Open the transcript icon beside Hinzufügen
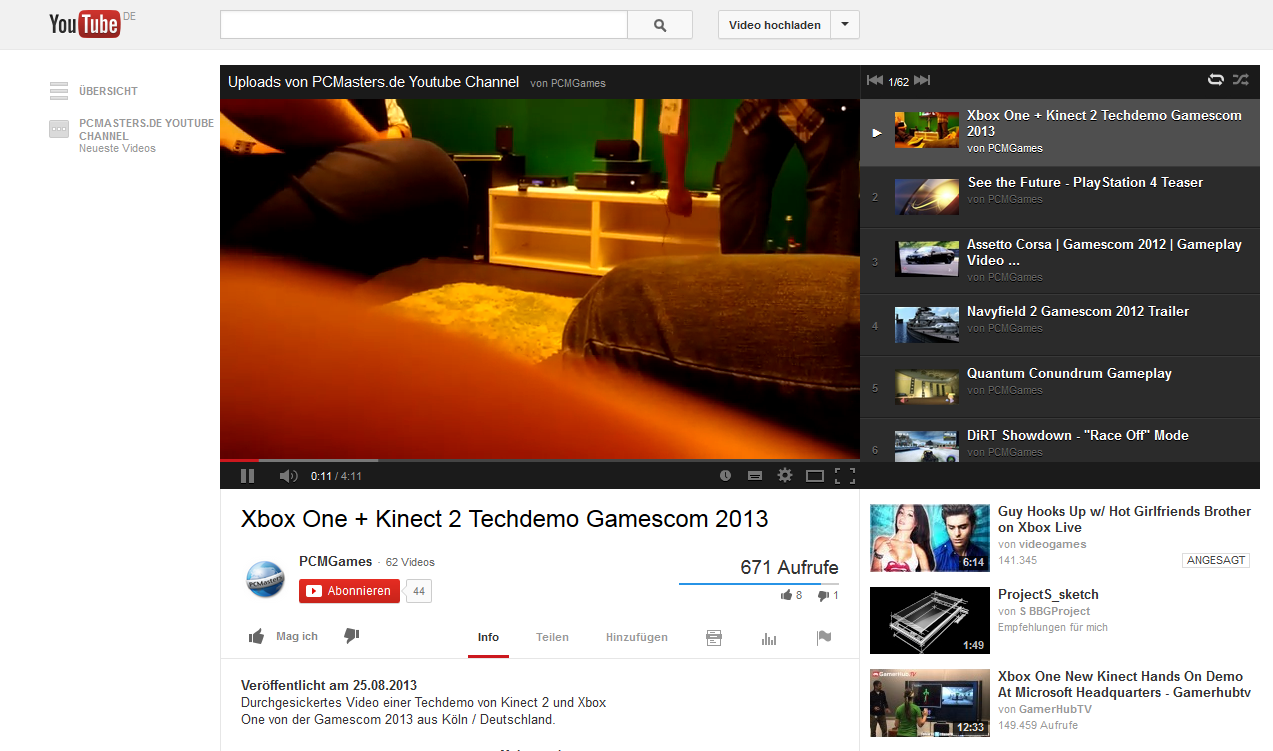The height and width of the screenshot is (751, 1273). coord(714,638)
